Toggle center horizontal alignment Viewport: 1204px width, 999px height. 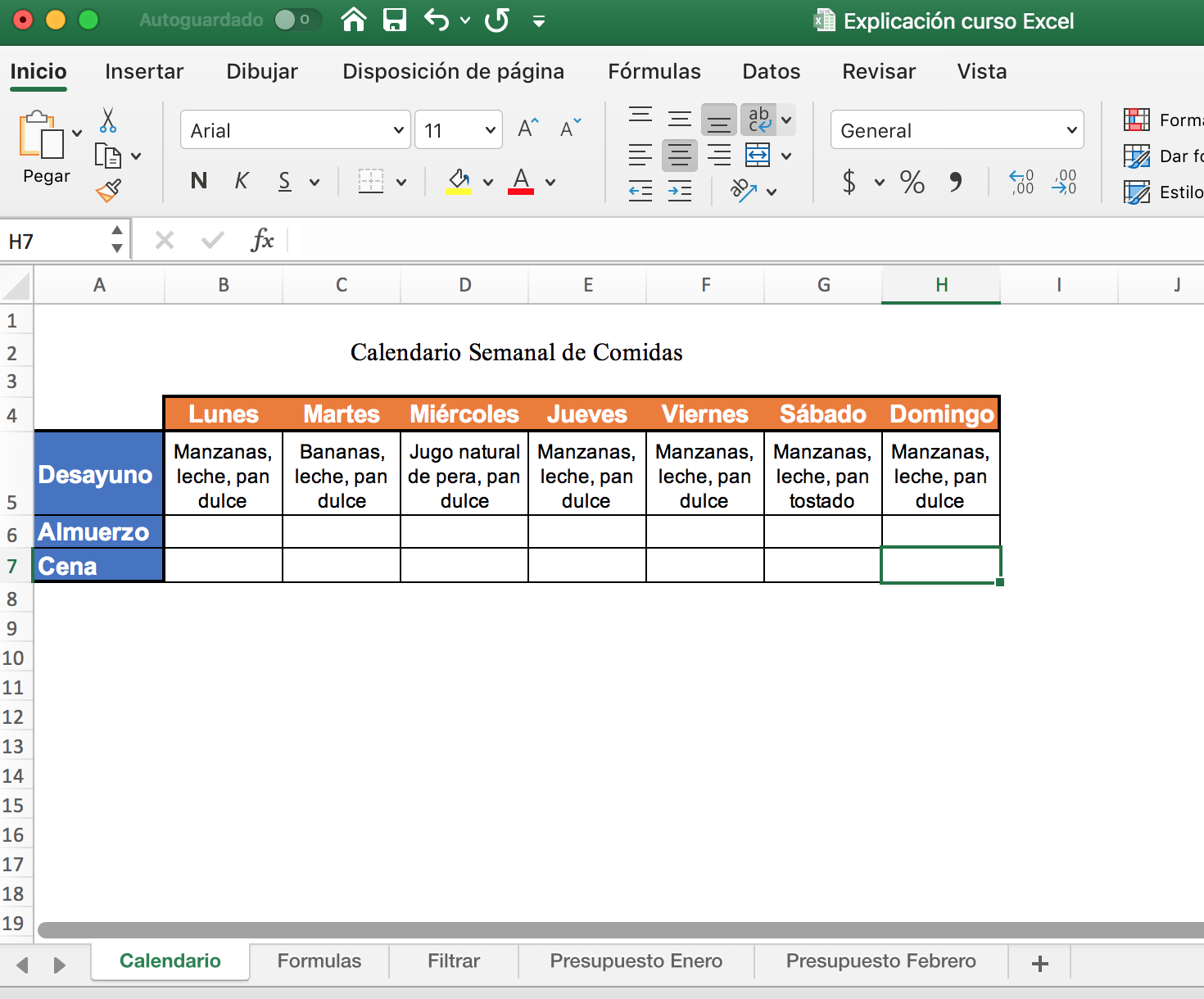pyautogui.click(x=680, y=155)
